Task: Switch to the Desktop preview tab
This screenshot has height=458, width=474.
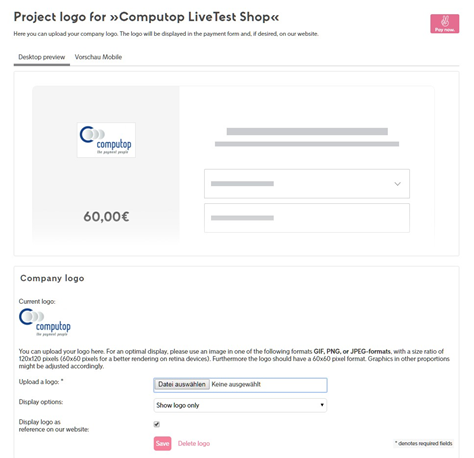Action: pos(42,57)
